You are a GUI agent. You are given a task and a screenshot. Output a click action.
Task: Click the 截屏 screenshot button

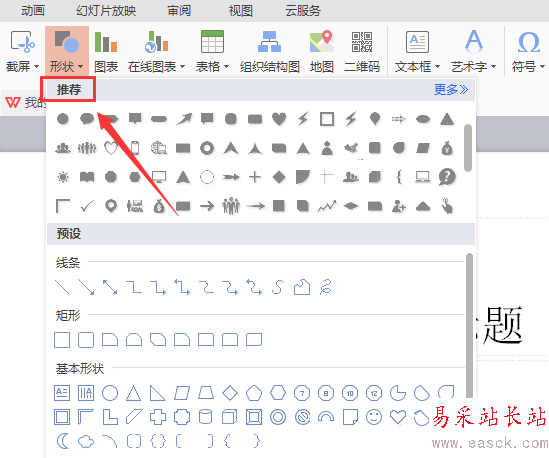[22, 51]
